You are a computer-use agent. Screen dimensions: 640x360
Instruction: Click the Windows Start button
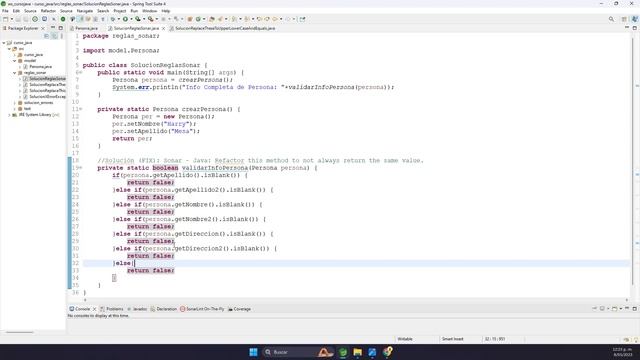point(253,352)
